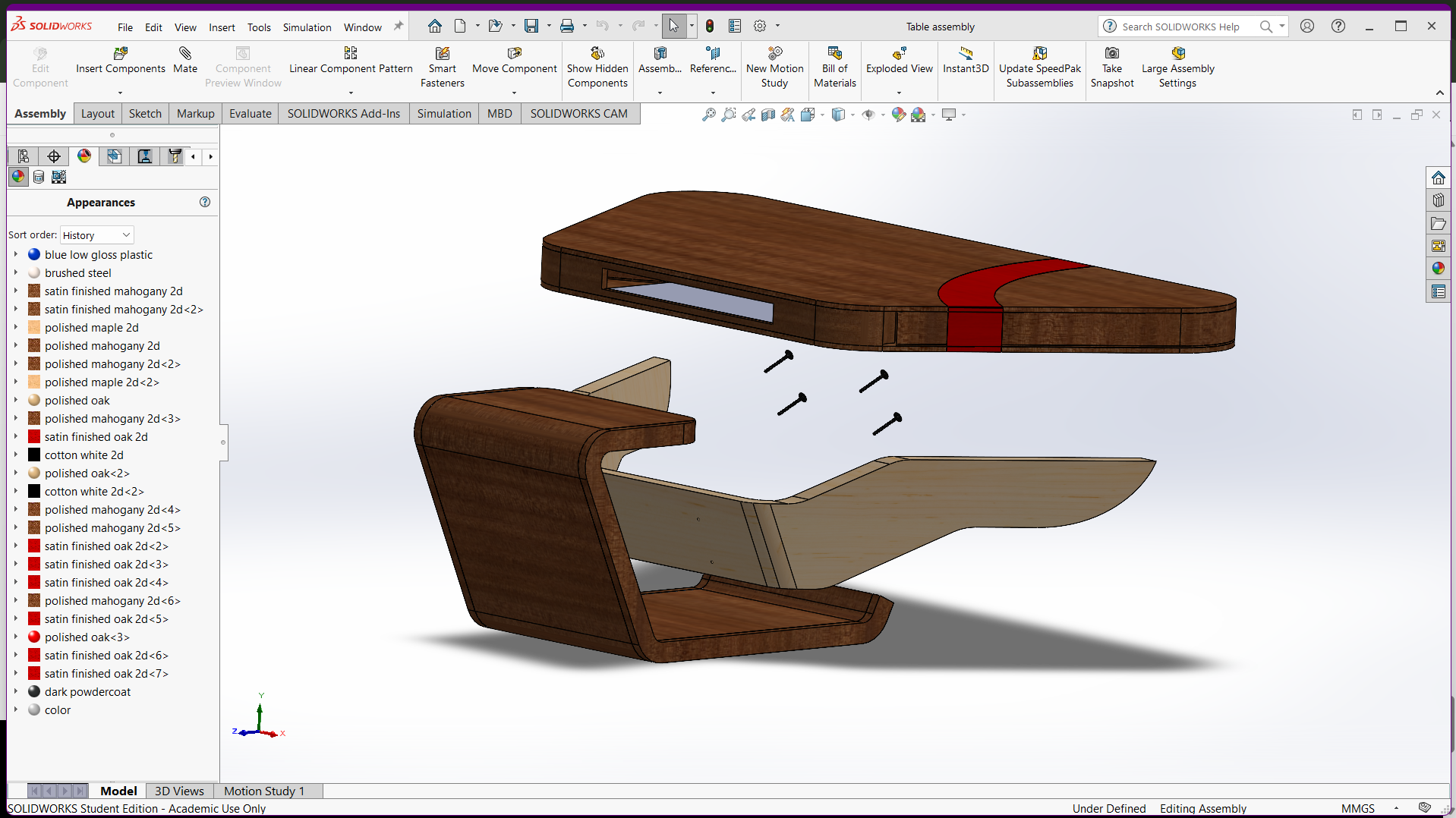Click the Take Snapshot camera icon
The height and width of the screenshot is (818, 1456).
tap(1111, 53)
